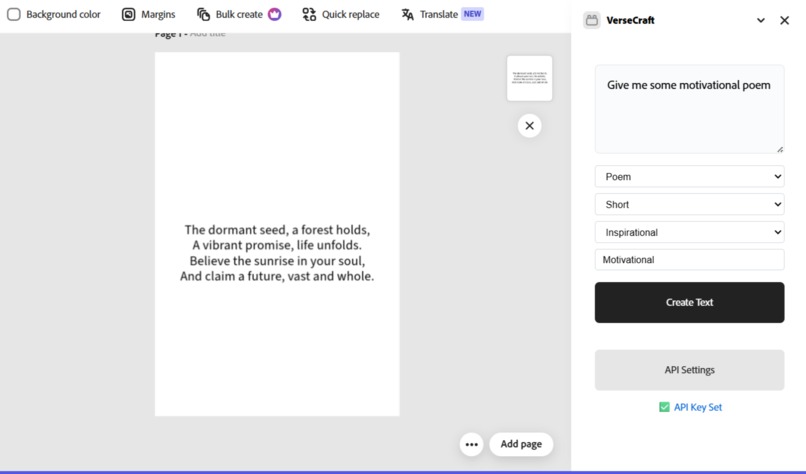This screenshot has height=474, width=806.
Task: Click the Add page button
Action: click(521, 444)
